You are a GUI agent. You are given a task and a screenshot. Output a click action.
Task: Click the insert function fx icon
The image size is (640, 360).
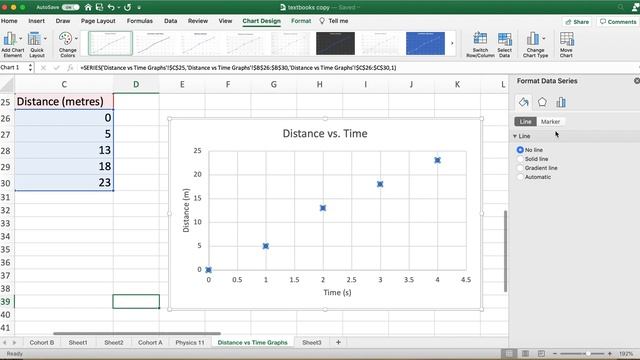click(70, 68)
